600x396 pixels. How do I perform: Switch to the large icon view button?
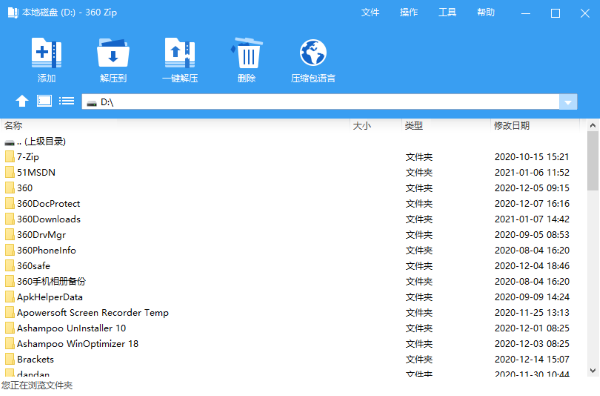coord(44,101)
